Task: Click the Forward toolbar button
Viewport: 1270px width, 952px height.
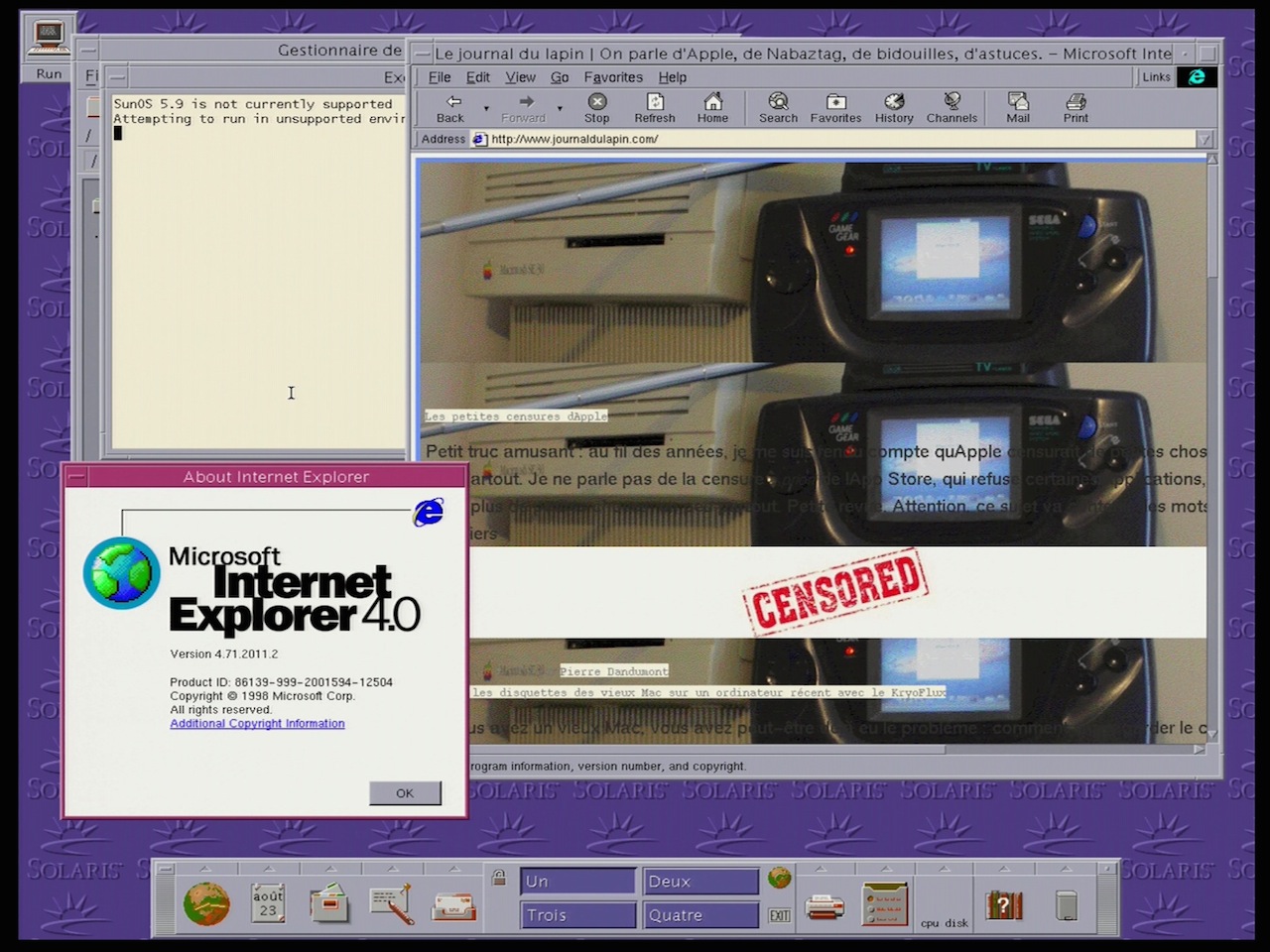Action: click(x=524, y=109)
